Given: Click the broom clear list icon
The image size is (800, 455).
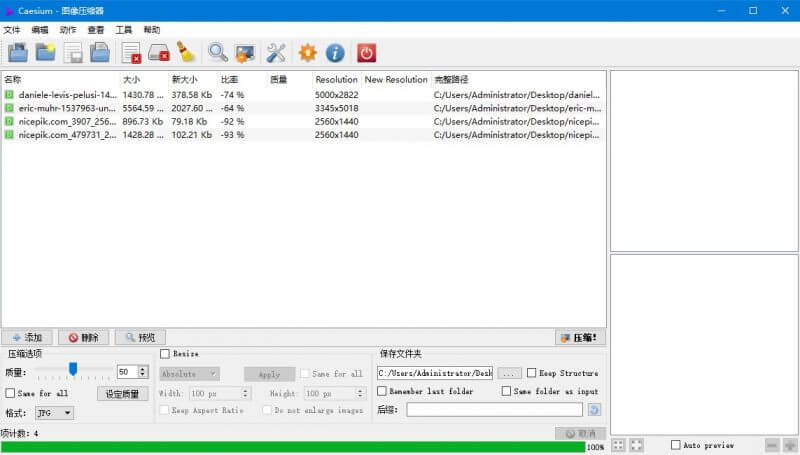Looking at the screenshot, I should click(185, 53).
